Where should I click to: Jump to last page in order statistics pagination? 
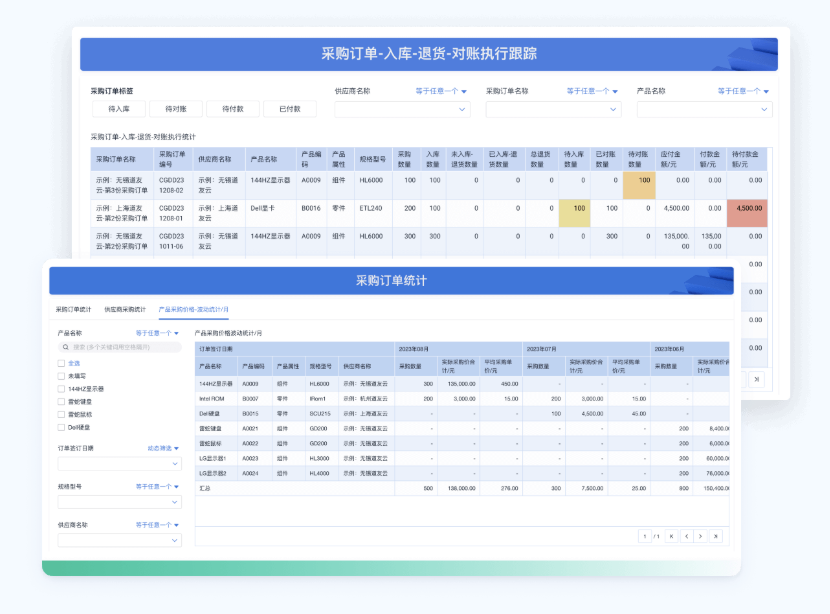pyautogui.click(x=715, y=536)
